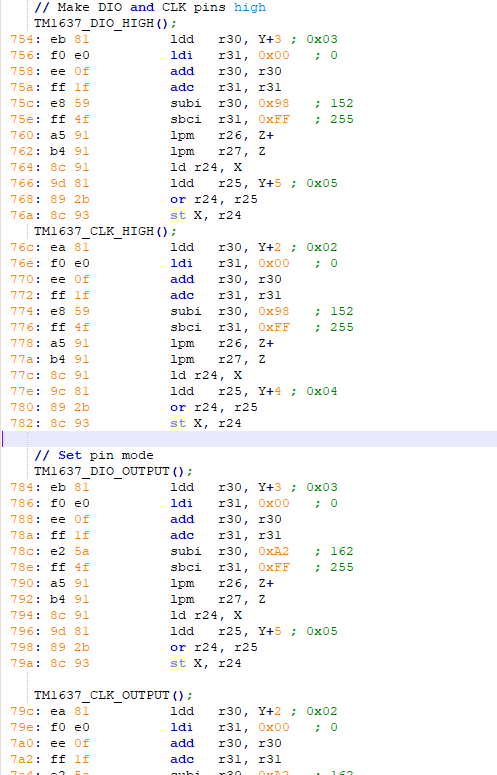This screenshot has height=775, width=497.
Task: Click the add mnemonic at address 758
Action: point(182,71)
